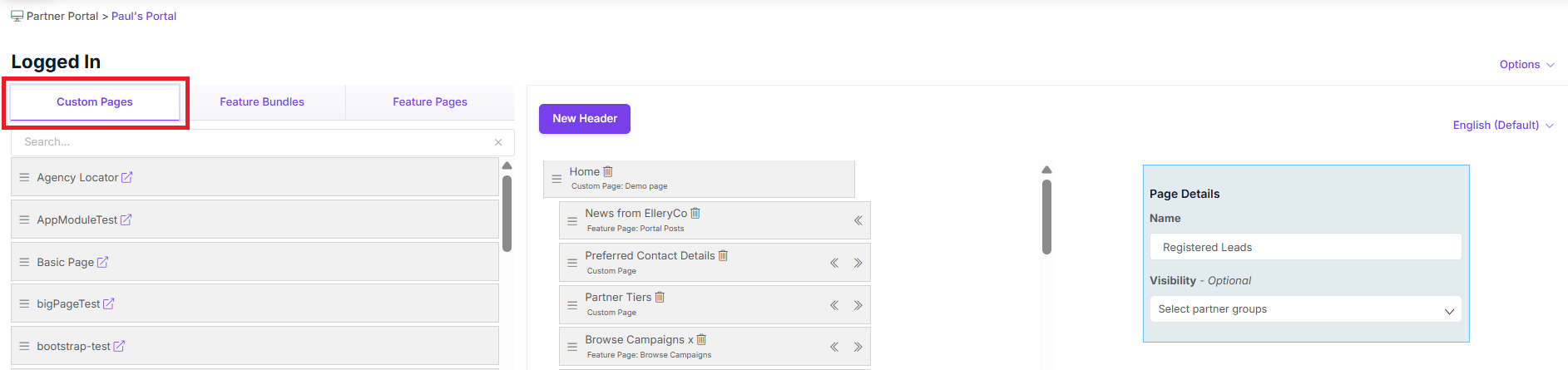Viewport: 1568px width, 370px height.
Task: Clear the search field with X
Action: 498,142
